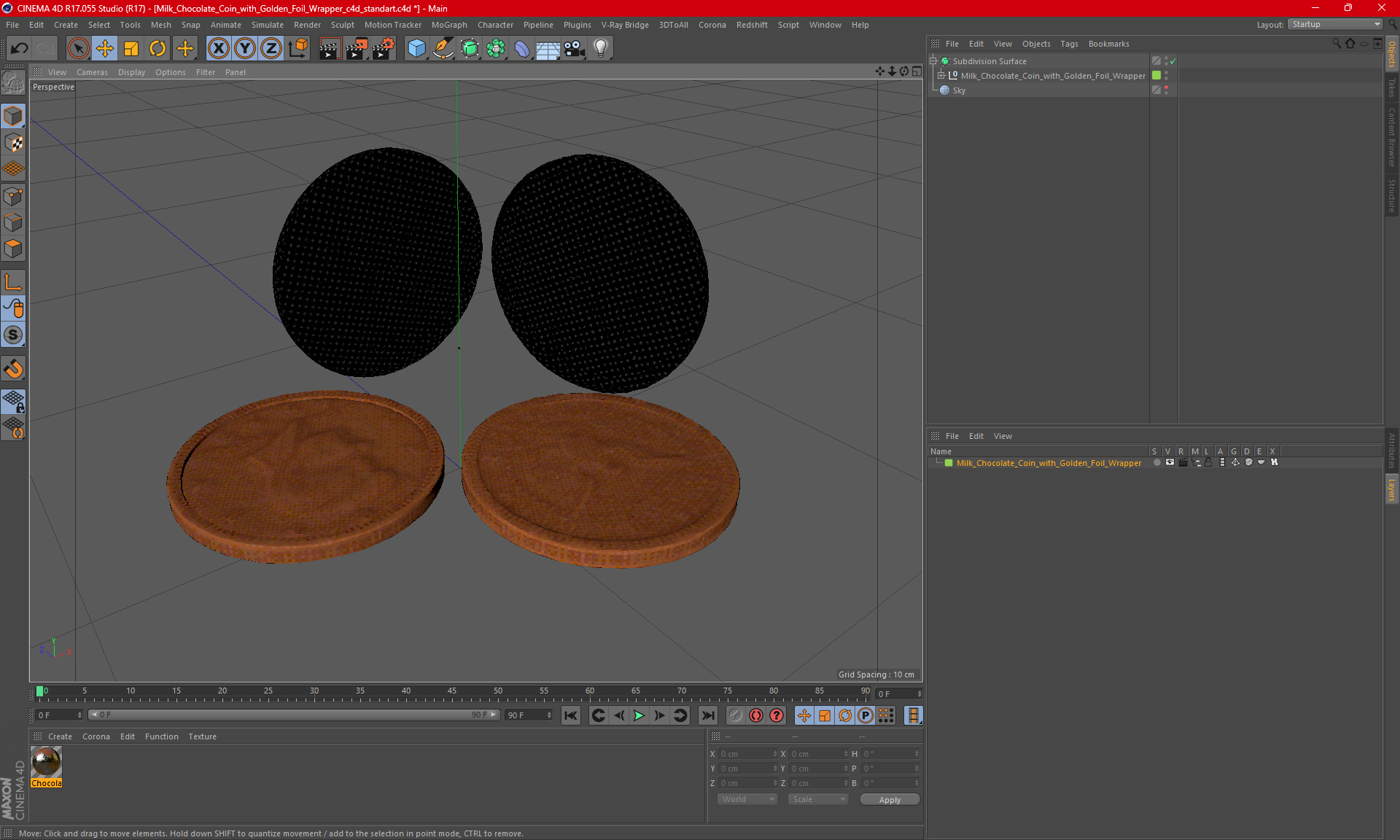Viewport: 1400px width, 840px height.
Task: Toggle Autokeying button
Action: (756, 715)
